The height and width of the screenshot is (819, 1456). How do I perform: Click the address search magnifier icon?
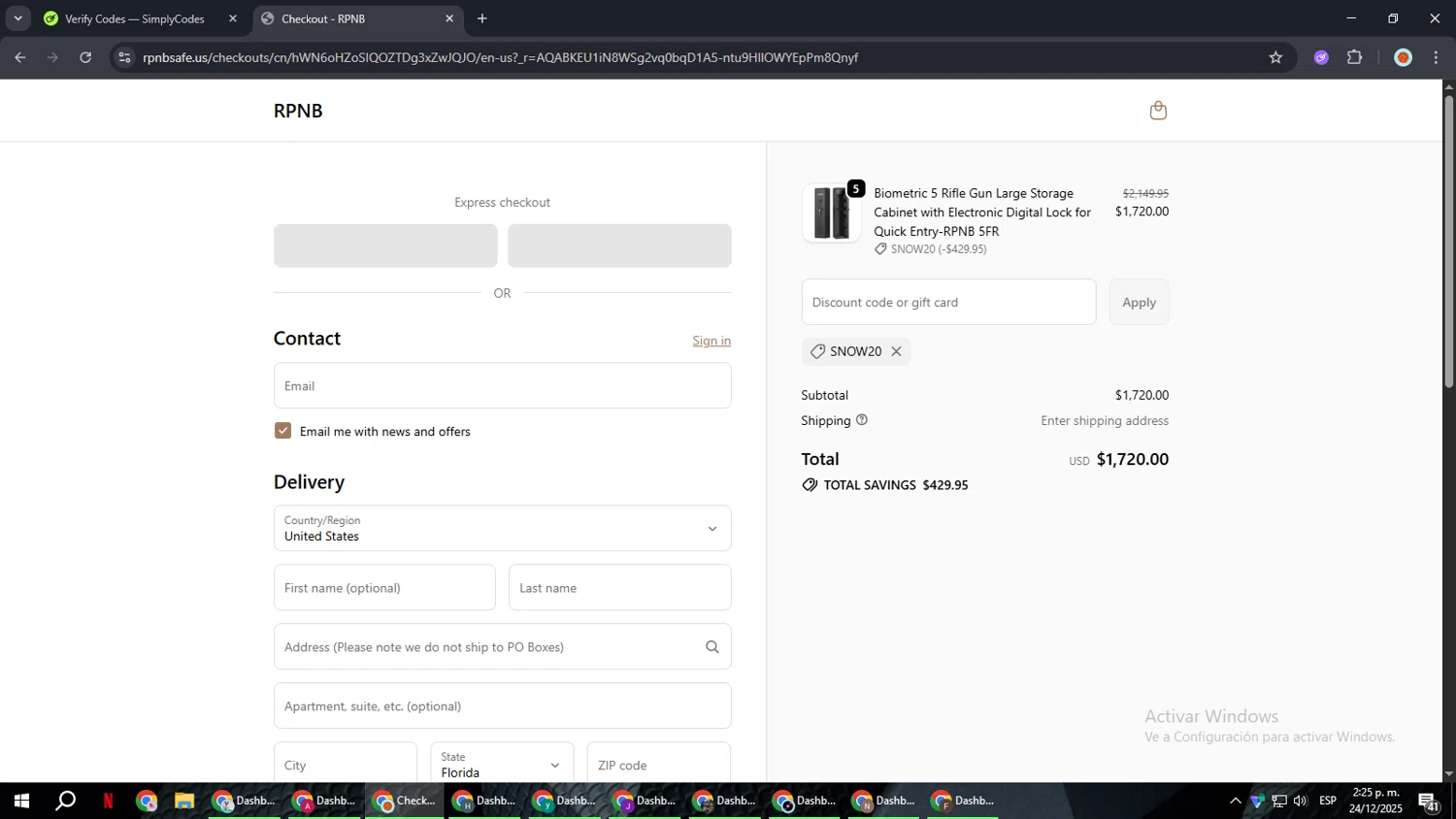711,647
